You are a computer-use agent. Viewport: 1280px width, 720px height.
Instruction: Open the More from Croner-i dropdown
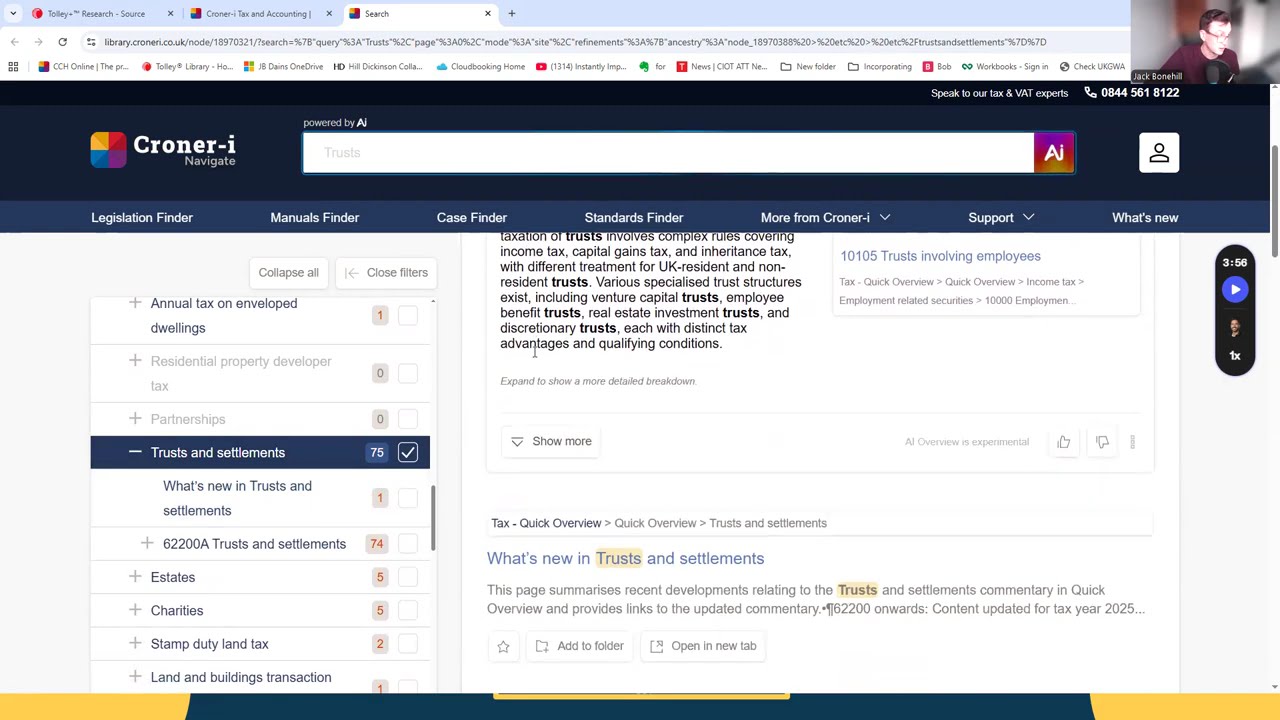click(x=825, y=218)
